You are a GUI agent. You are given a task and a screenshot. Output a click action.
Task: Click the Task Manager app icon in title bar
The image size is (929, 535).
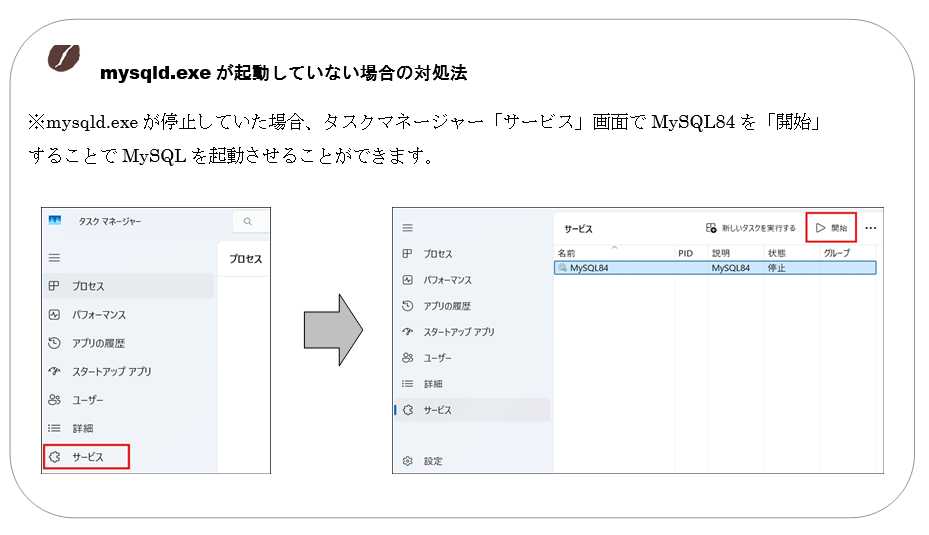55,221
